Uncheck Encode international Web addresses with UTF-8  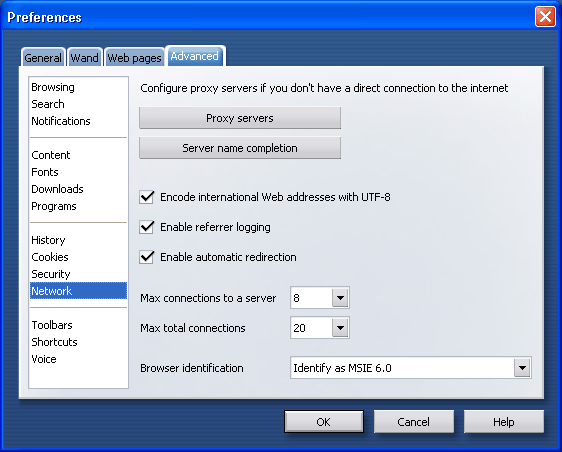[x=147, y=197]
